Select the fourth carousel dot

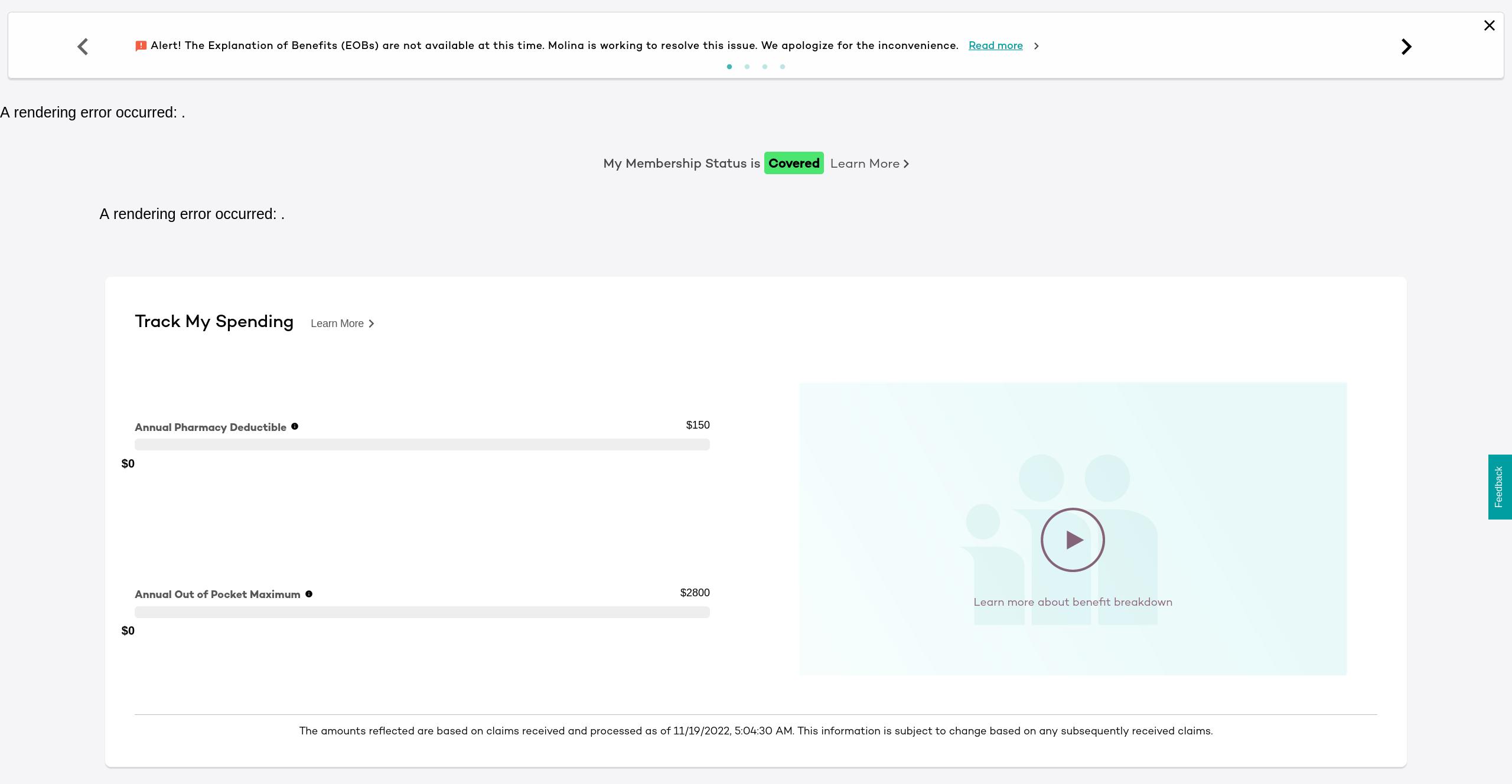point(783,67)
